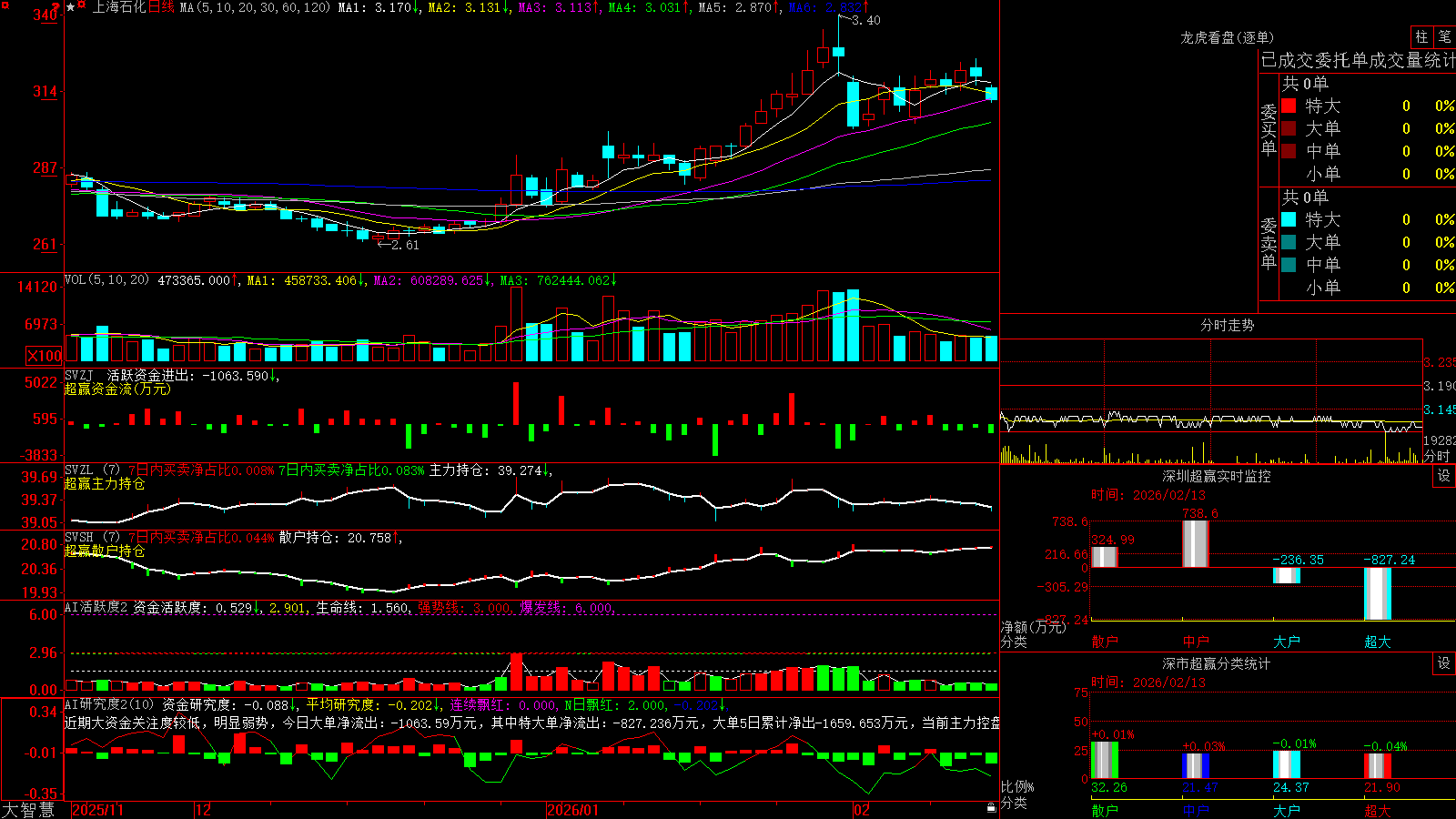
Task: Click the -236.35 大户 bar in real-time monitor
Action: click(x=1286, y=575)
